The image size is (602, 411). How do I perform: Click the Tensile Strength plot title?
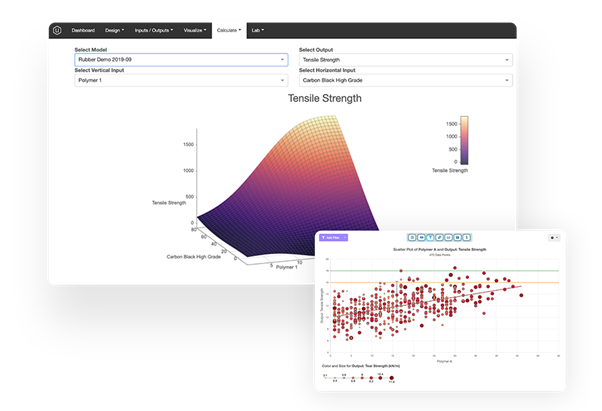pyautogui.click(x=325, y=98)
